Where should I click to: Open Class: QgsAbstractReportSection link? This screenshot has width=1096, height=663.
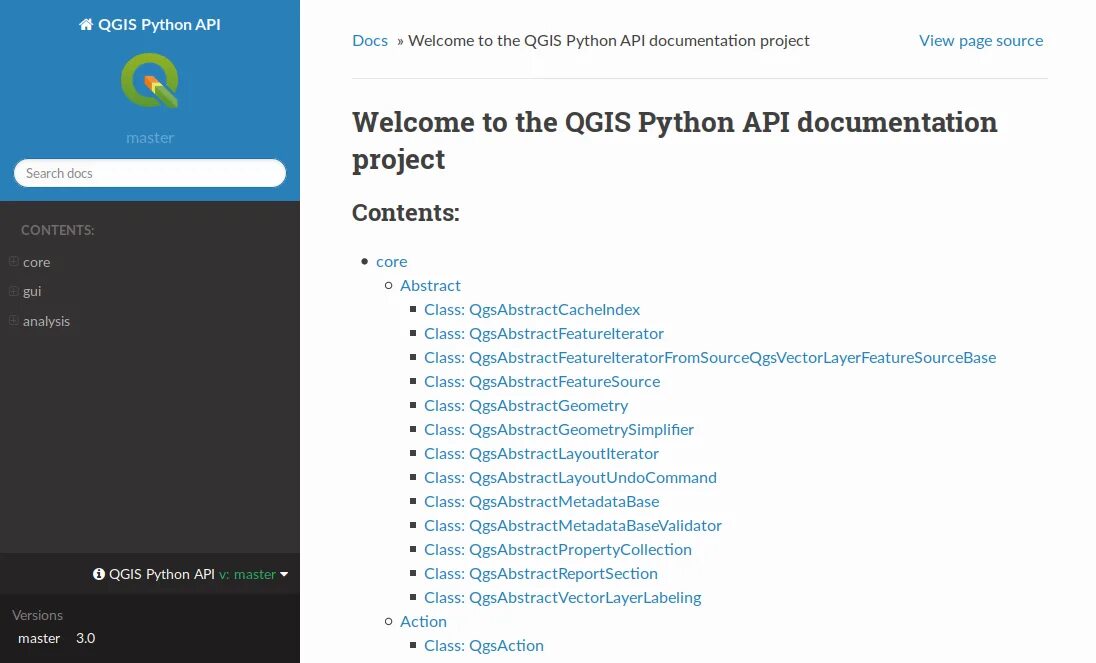pyautogui.click(x=541, y=574)
